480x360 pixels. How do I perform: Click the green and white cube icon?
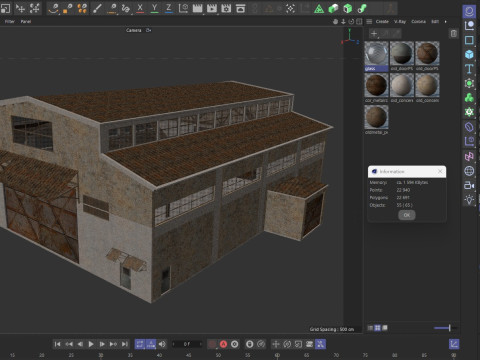coord(333,8)
